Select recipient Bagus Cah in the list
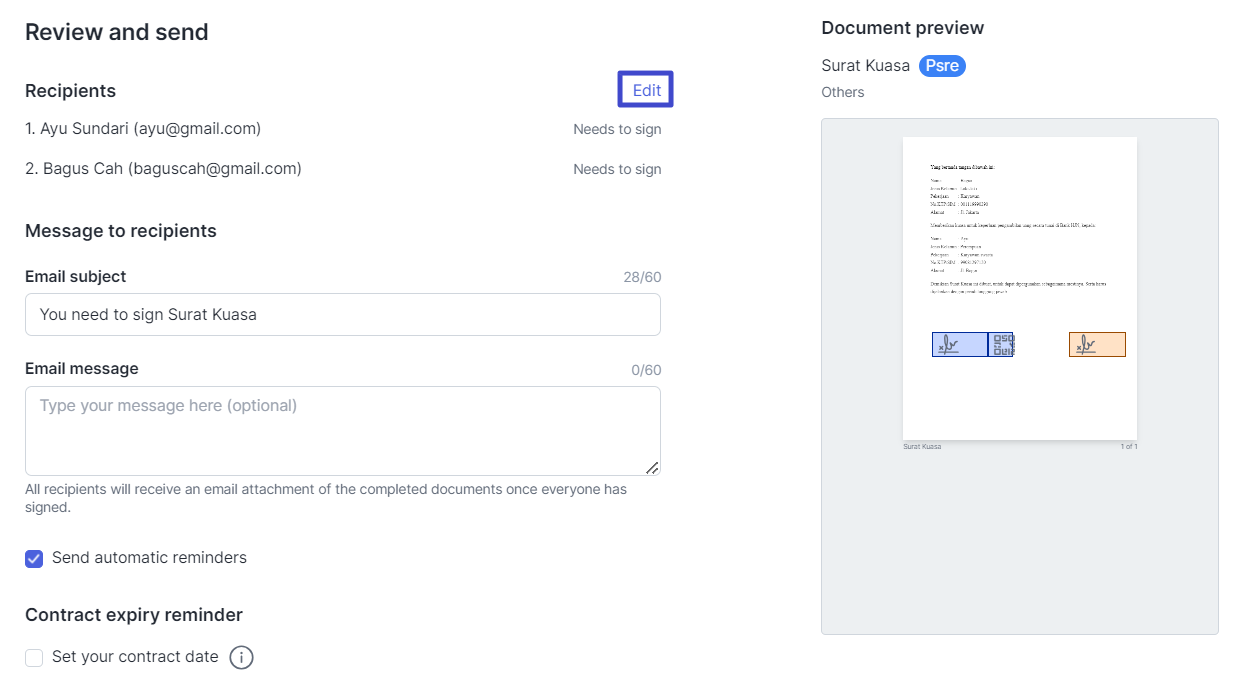The image size is (1238, 686). pyautogui.click(x=164, y=168)
